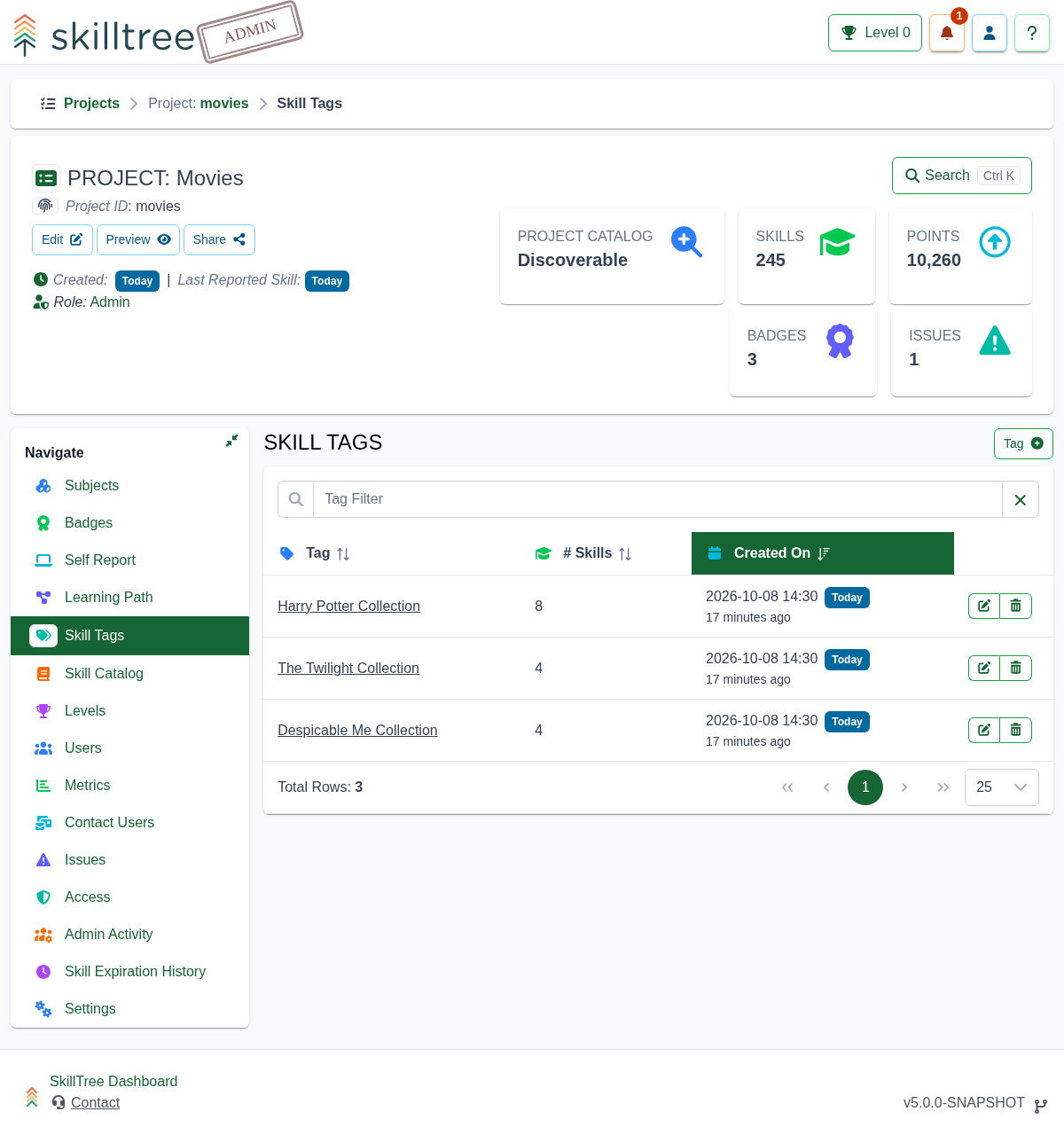Click the Share project button
Image resolution: width=1064 pixels, height=1135 pixels.
(219, 239)
